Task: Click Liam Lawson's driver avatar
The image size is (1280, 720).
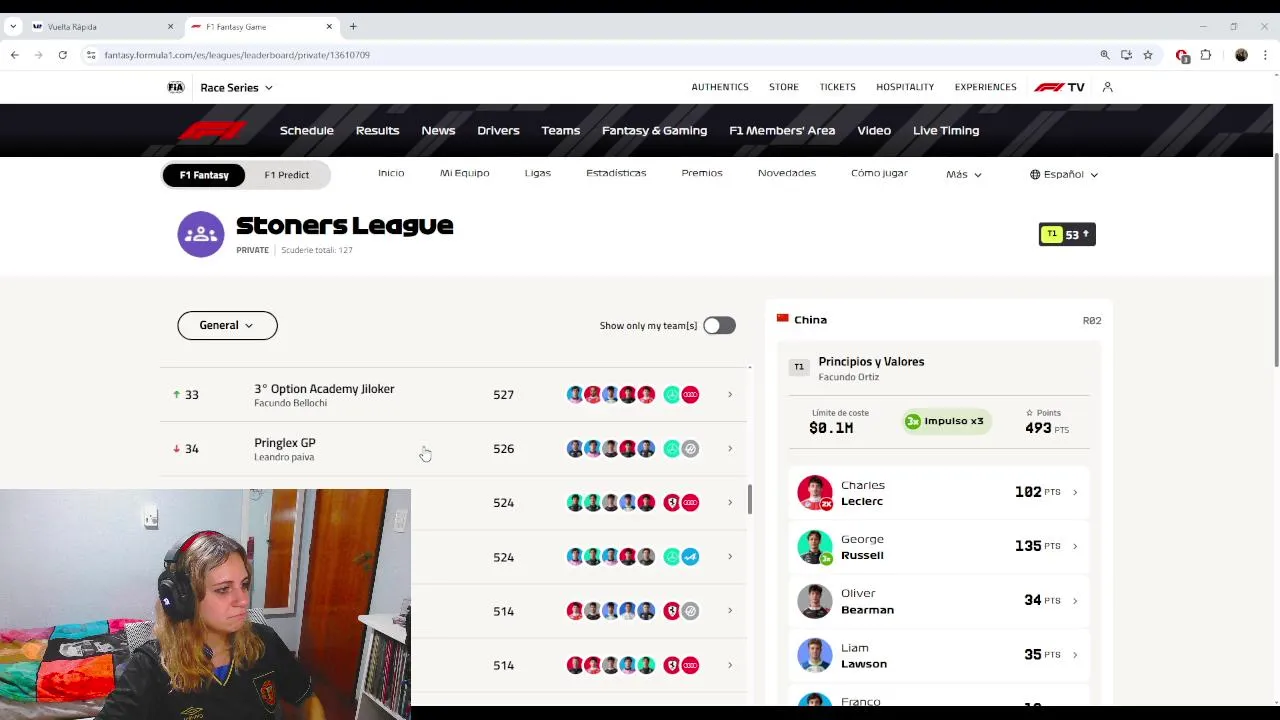Action: tap(815, 655)
